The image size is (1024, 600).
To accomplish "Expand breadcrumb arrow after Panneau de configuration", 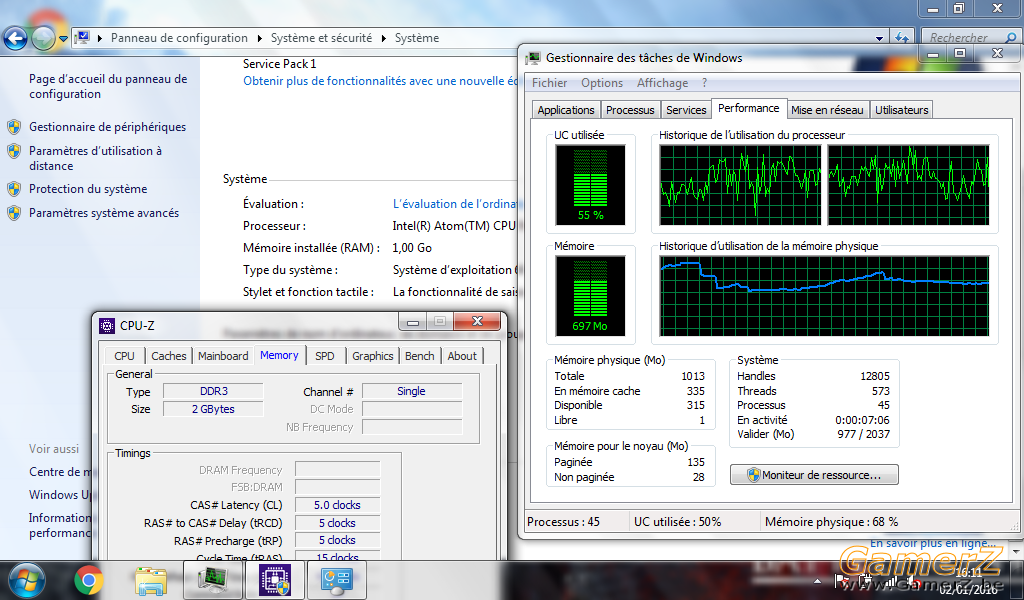I will click(259, 39).
